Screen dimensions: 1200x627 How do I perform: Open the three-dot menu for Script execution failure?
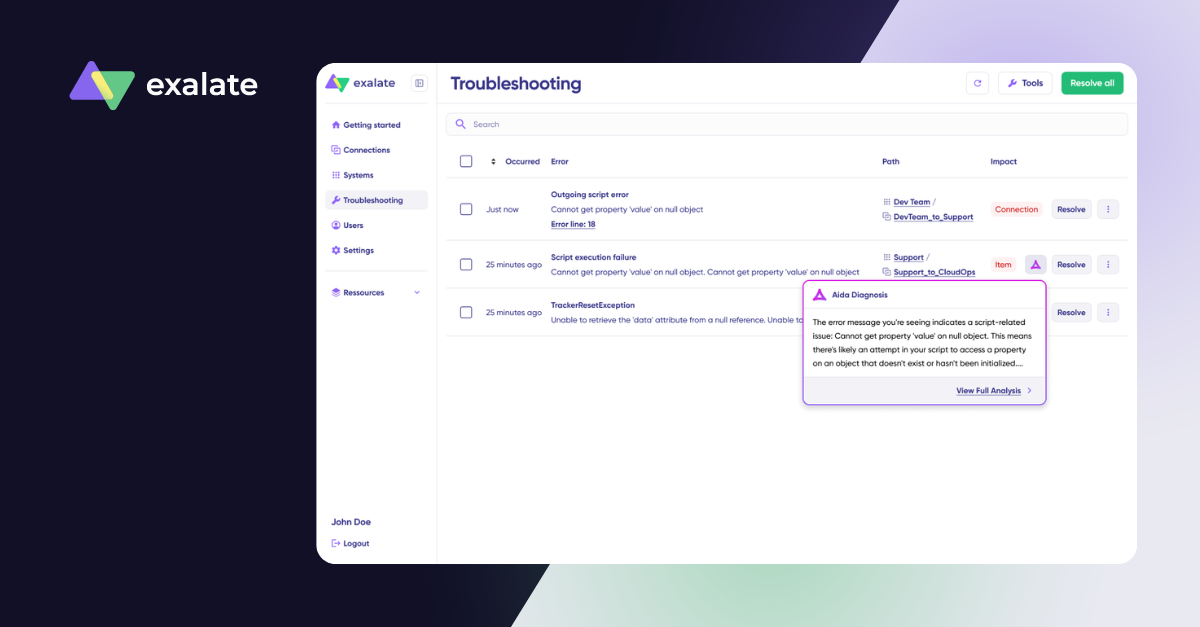click(x=1108, y=265)
